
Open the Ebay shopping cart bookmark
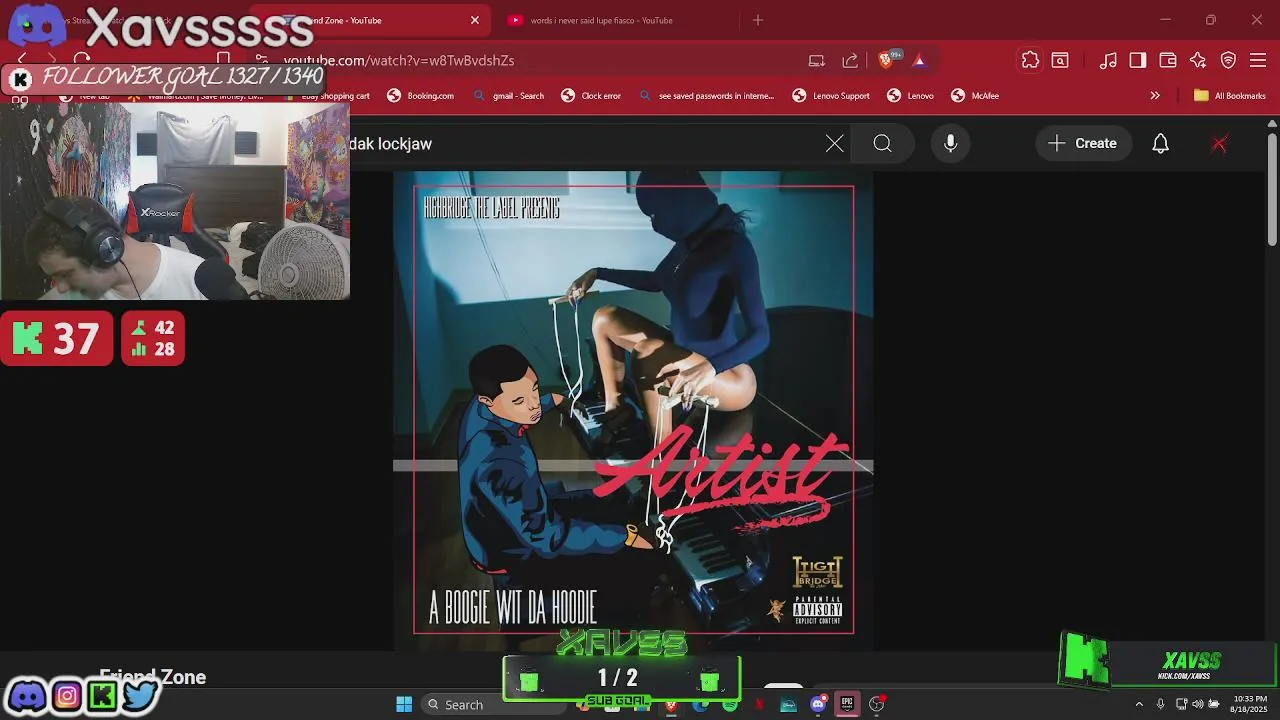point(327,96)
